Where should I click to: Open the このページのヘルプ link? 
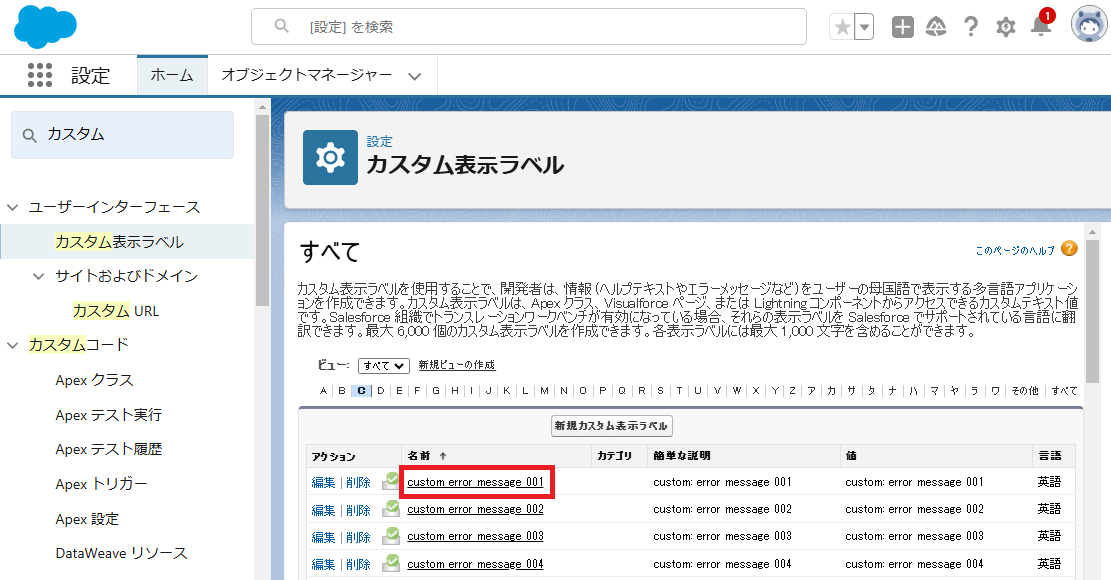pos(1015,250)
